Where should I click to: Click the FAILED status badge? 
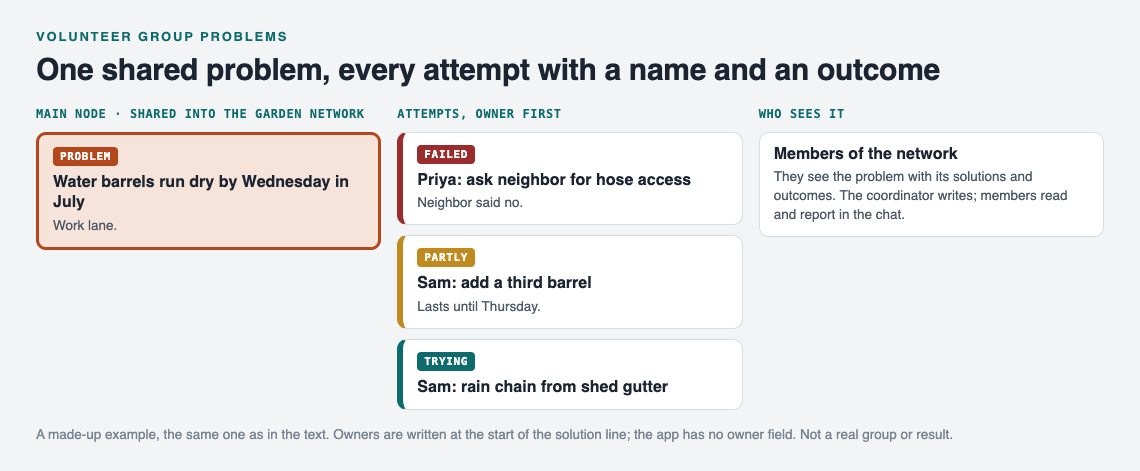446,154
